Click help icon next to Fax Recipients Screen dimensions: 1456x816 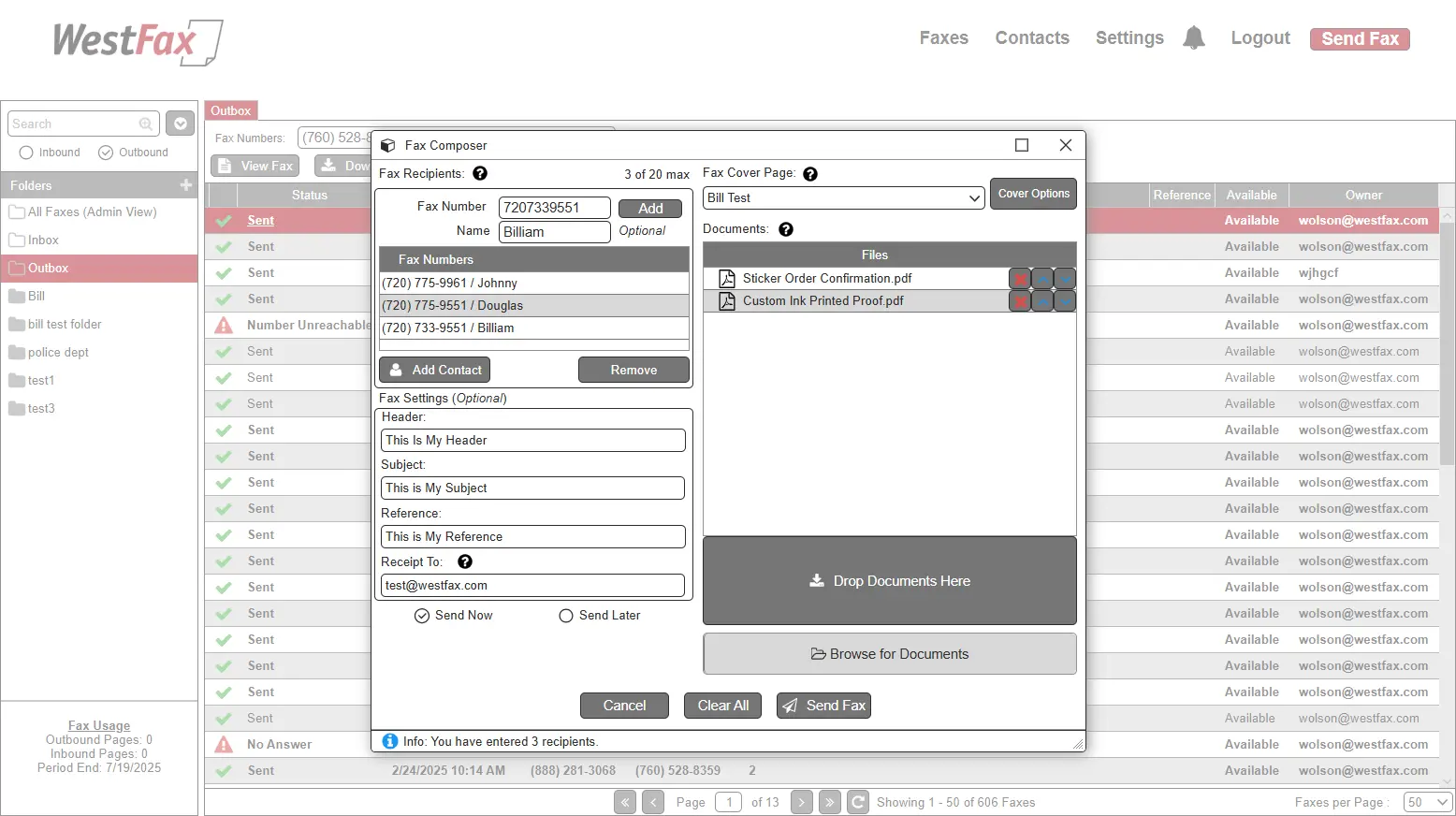tap(480, 174)
